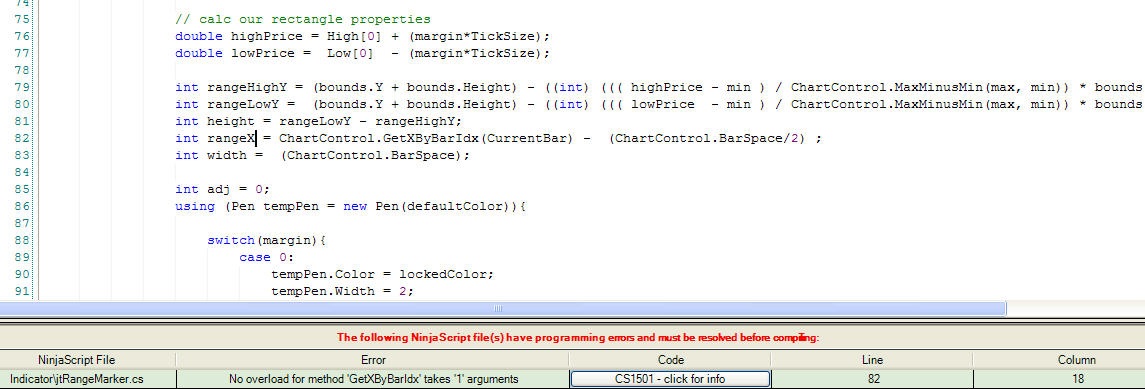Click 'tempPen.Width = 2;' line
This screenshot has height=389, width=1145.
(342, 291)
